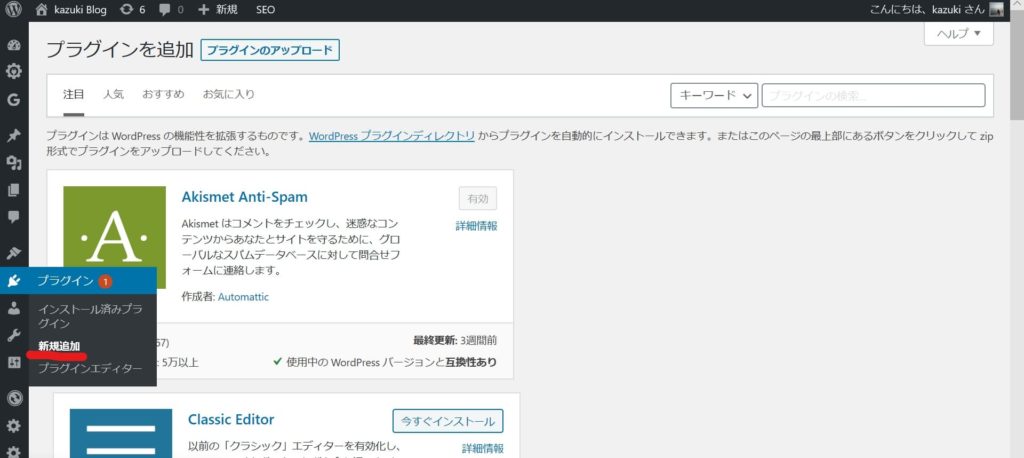This screenshot has width=1024, height=458.
Task: Open 詳細情報 link for Classic Editor
Action: 483,449
